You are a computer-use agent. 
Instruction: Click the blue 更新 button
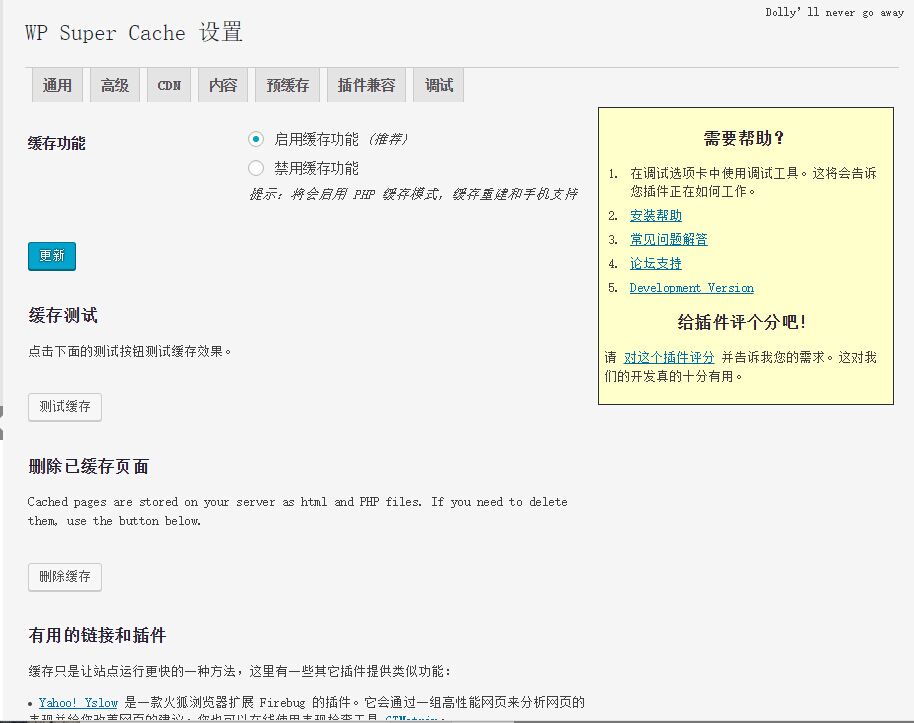click(52, 256)
